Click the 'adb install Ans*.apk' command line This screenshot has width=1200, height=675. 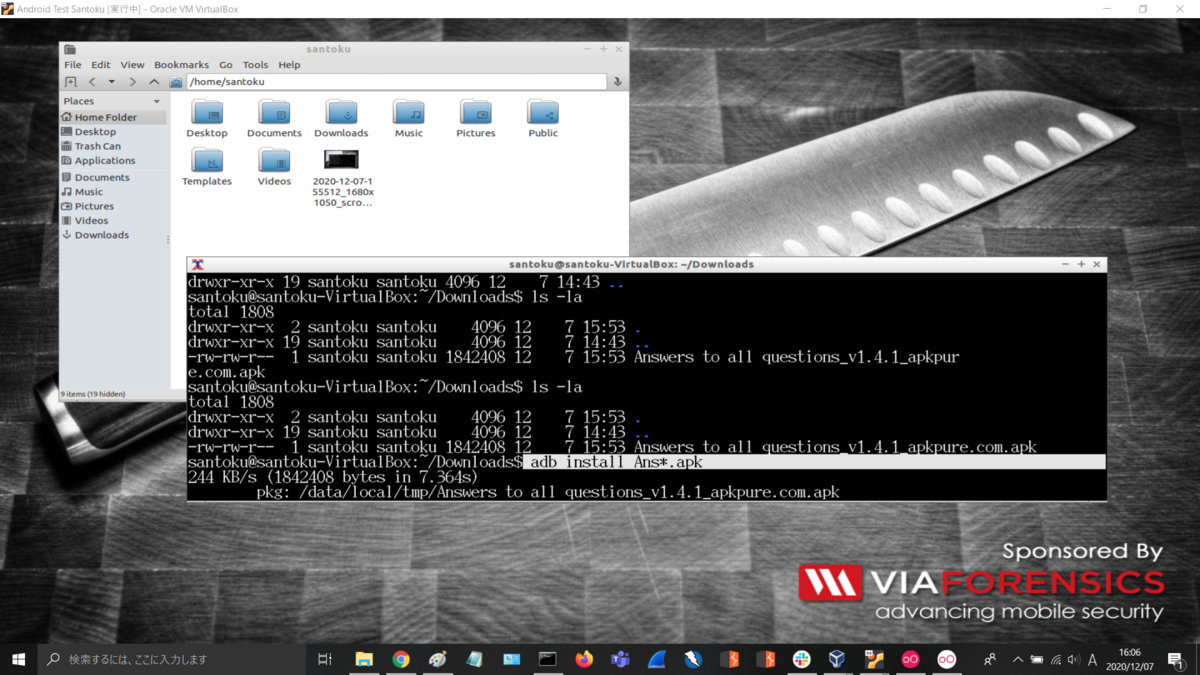(x=616, y=462)
